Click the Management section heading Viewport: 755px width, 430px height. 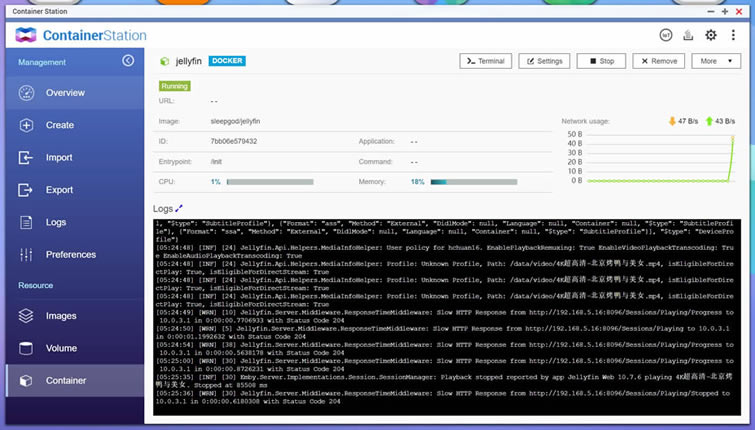42,62
